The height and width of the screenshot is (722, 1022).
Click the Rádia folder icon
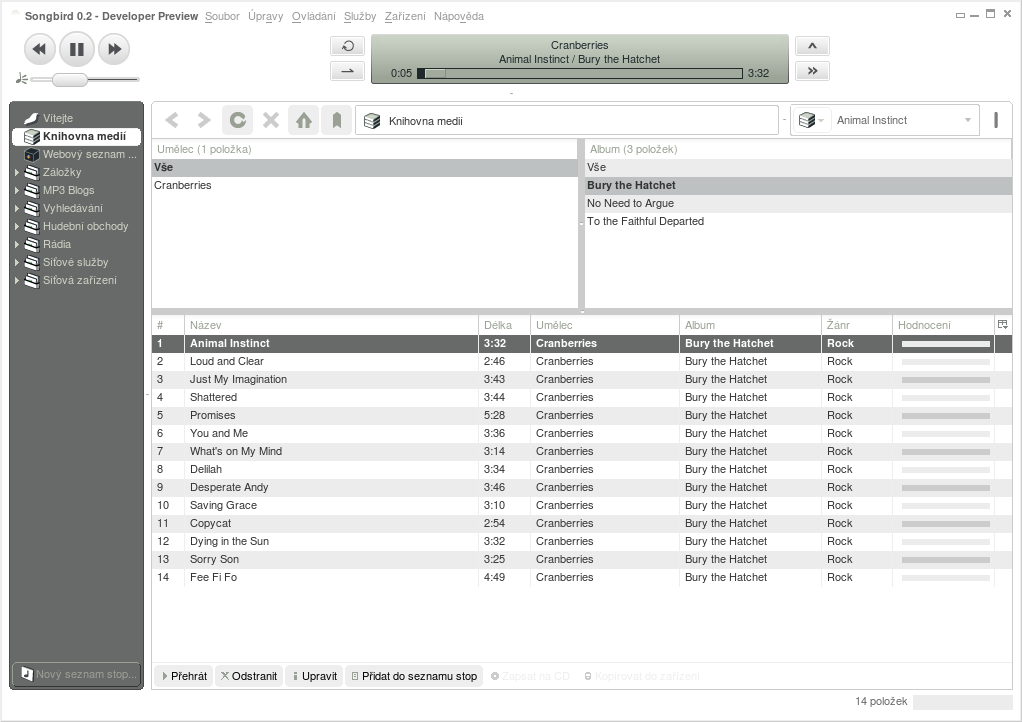[32, 244]
